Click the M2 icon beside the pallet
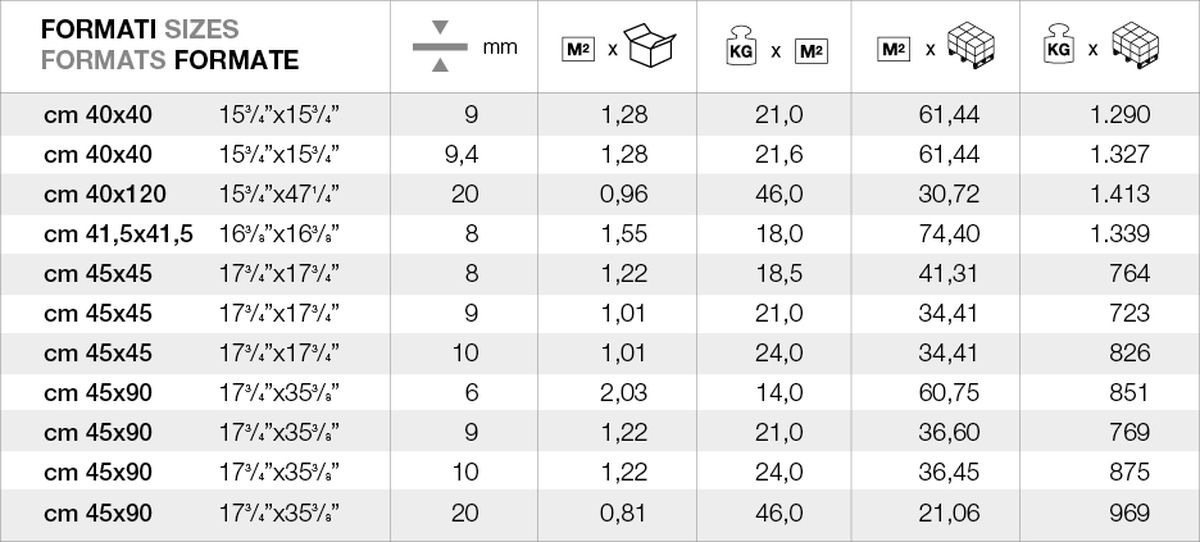The image size is (1200, 542). 893,47
